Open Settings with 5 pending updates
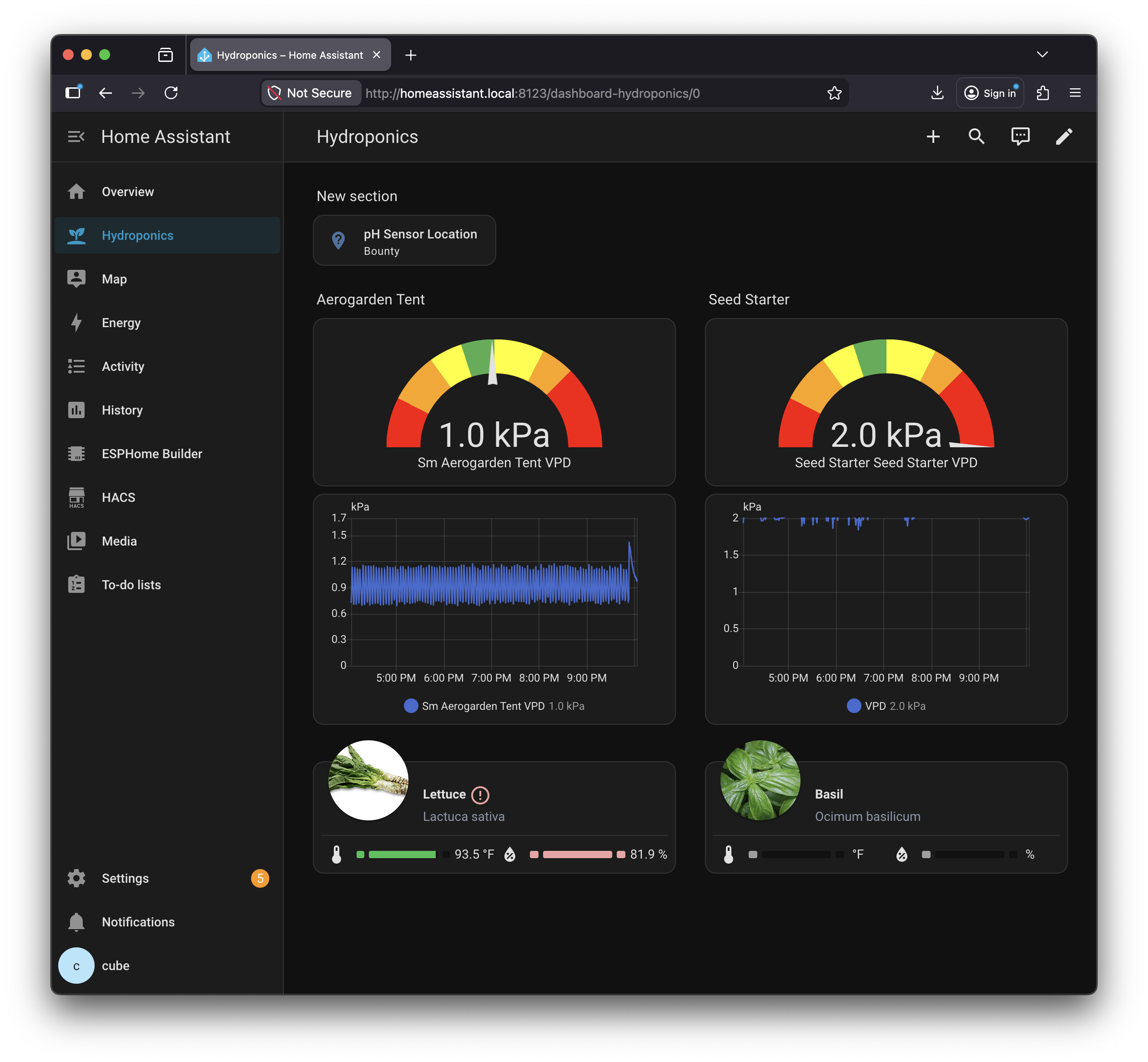 click(x=125, y=879)
